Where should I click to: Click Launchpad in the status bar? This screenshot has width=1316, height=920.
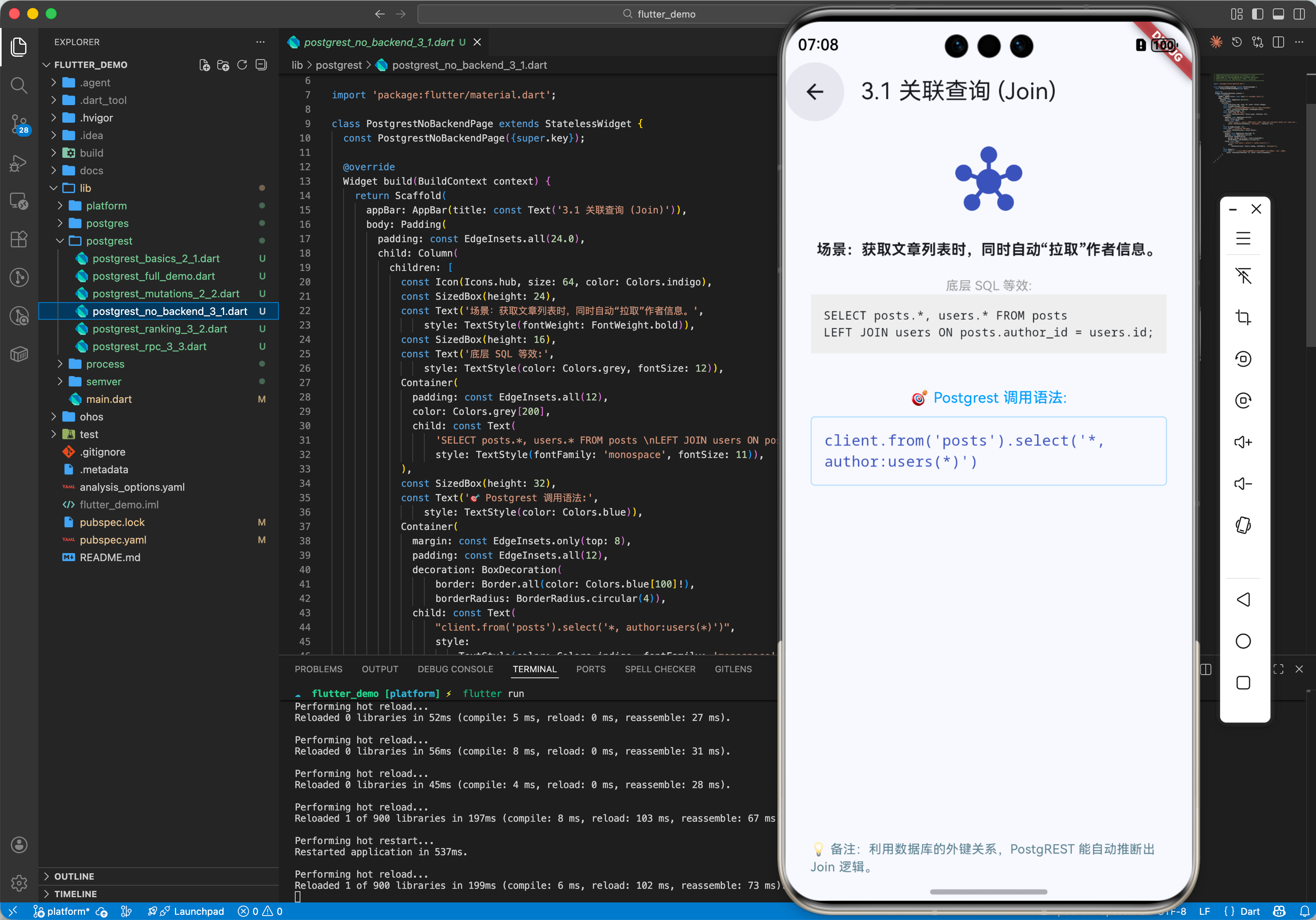coord(198,911)
